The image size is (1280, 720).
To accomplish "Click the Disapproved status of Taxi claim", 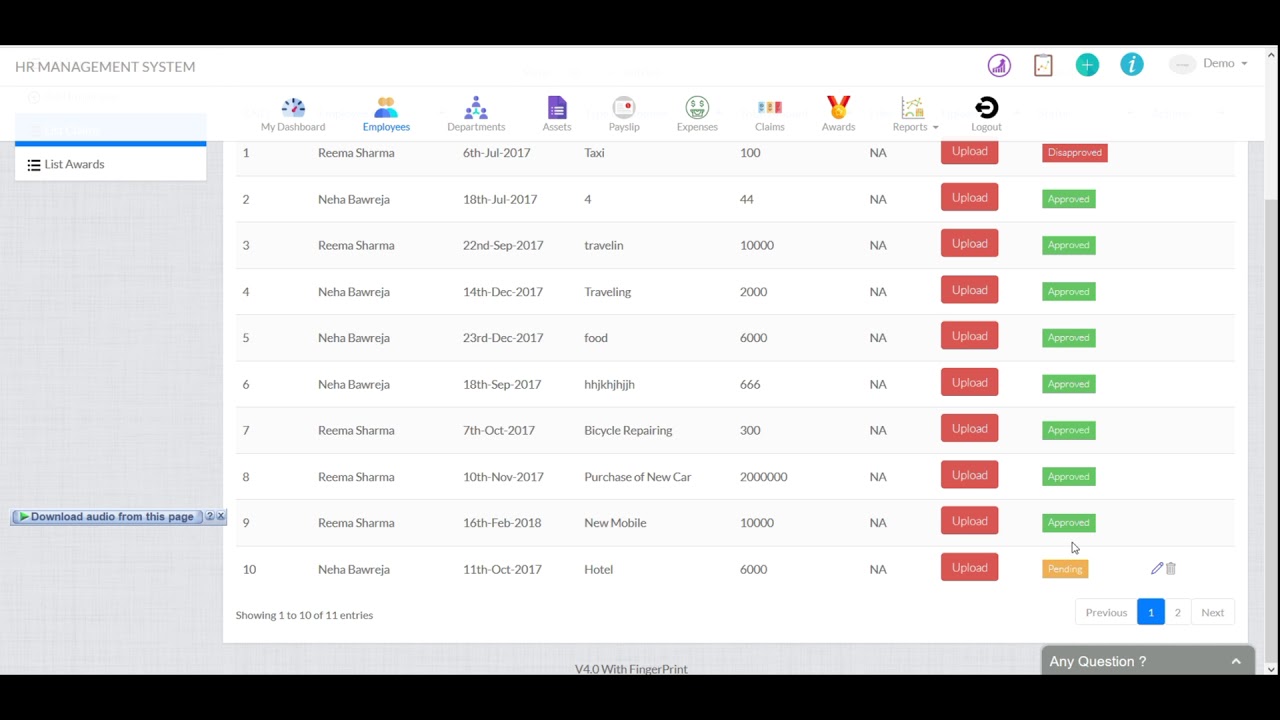I will [1075, 153].
